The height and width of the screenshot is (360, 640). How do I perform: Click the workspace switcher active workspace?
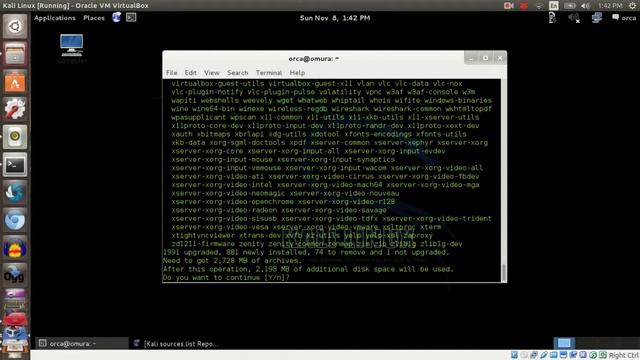tap(564, 343)
